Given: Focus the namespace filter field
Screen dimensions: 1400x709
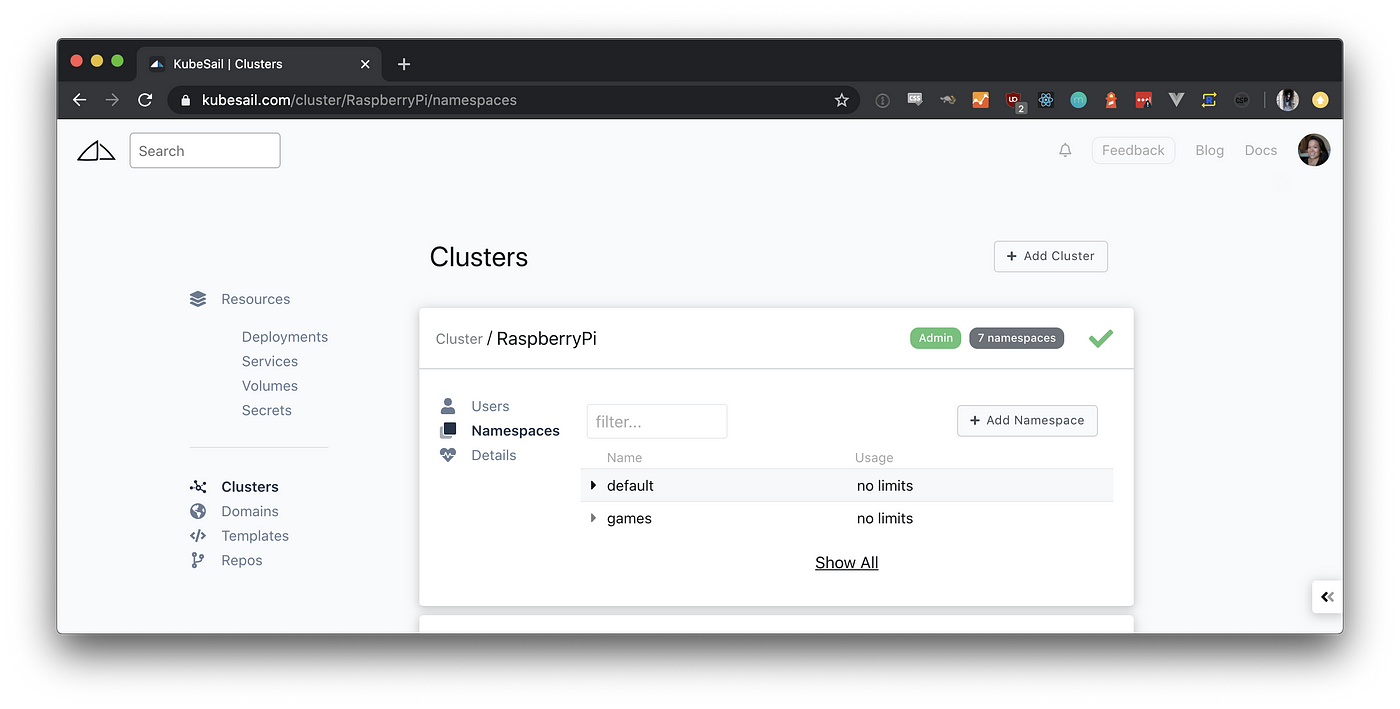Looking at the screenshot, I should click(x=657, y=422).
